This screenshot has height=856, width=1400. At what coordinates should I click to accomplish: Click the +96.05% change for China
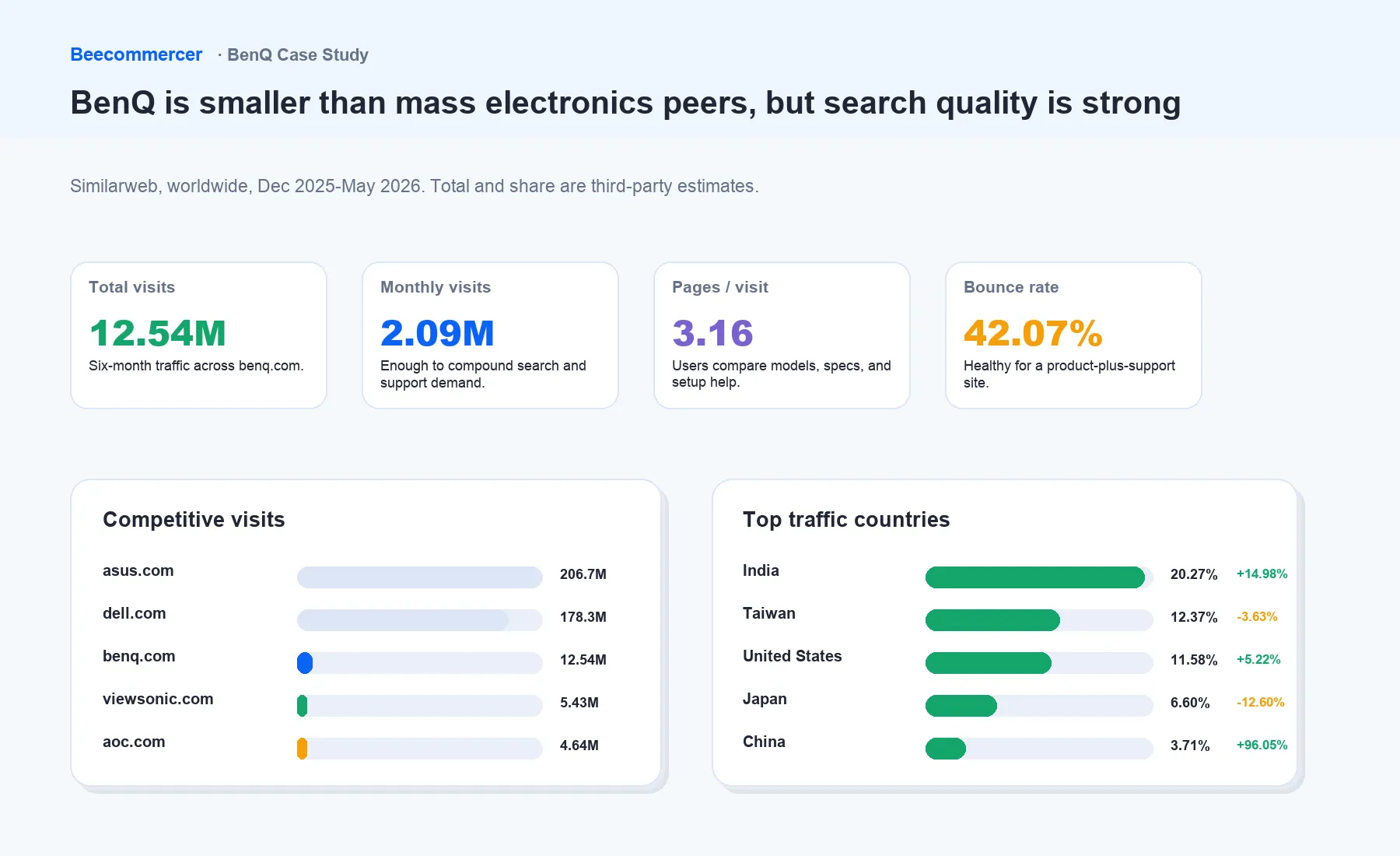pos(1262,745)
